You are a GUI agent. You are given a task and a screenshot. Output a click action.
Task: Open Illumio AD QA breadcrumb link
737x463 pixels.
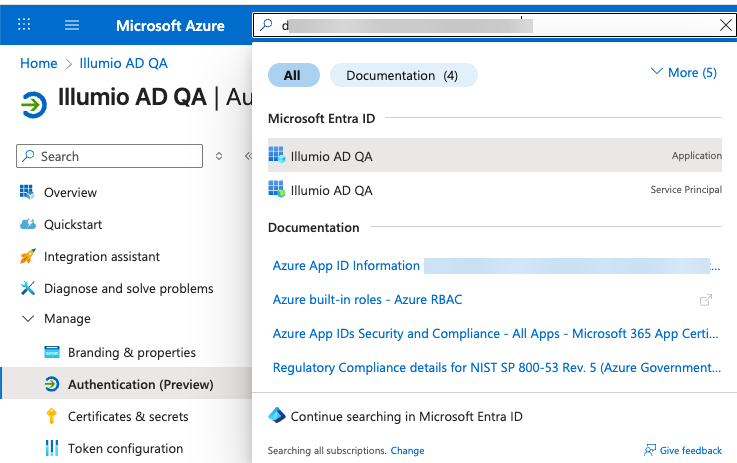coord(123,63)
